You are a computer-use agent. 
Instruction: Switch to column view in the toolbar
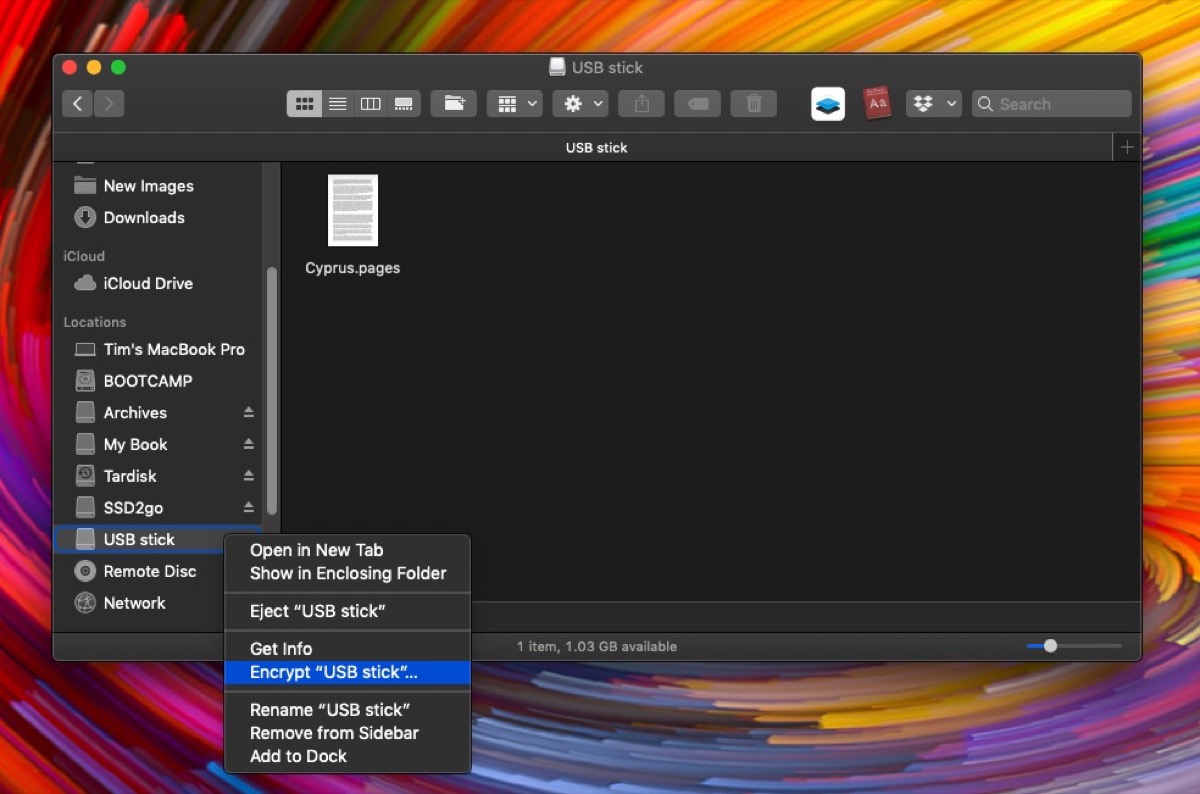point(370,103)
